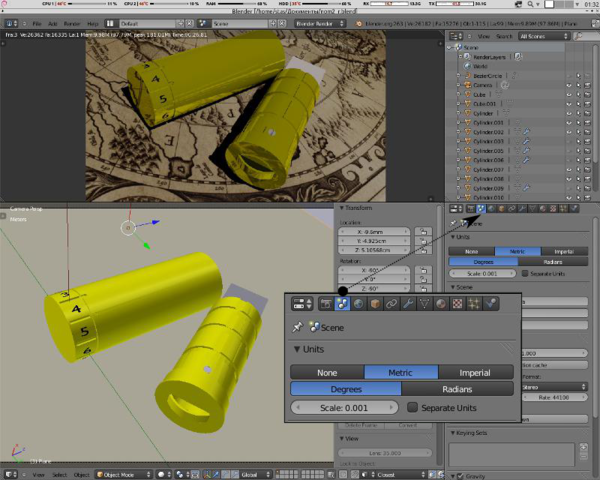This screenshot has width=600, height=480.
Task: Select Imperial units in enlarged callout
Action: coord(475,372)
